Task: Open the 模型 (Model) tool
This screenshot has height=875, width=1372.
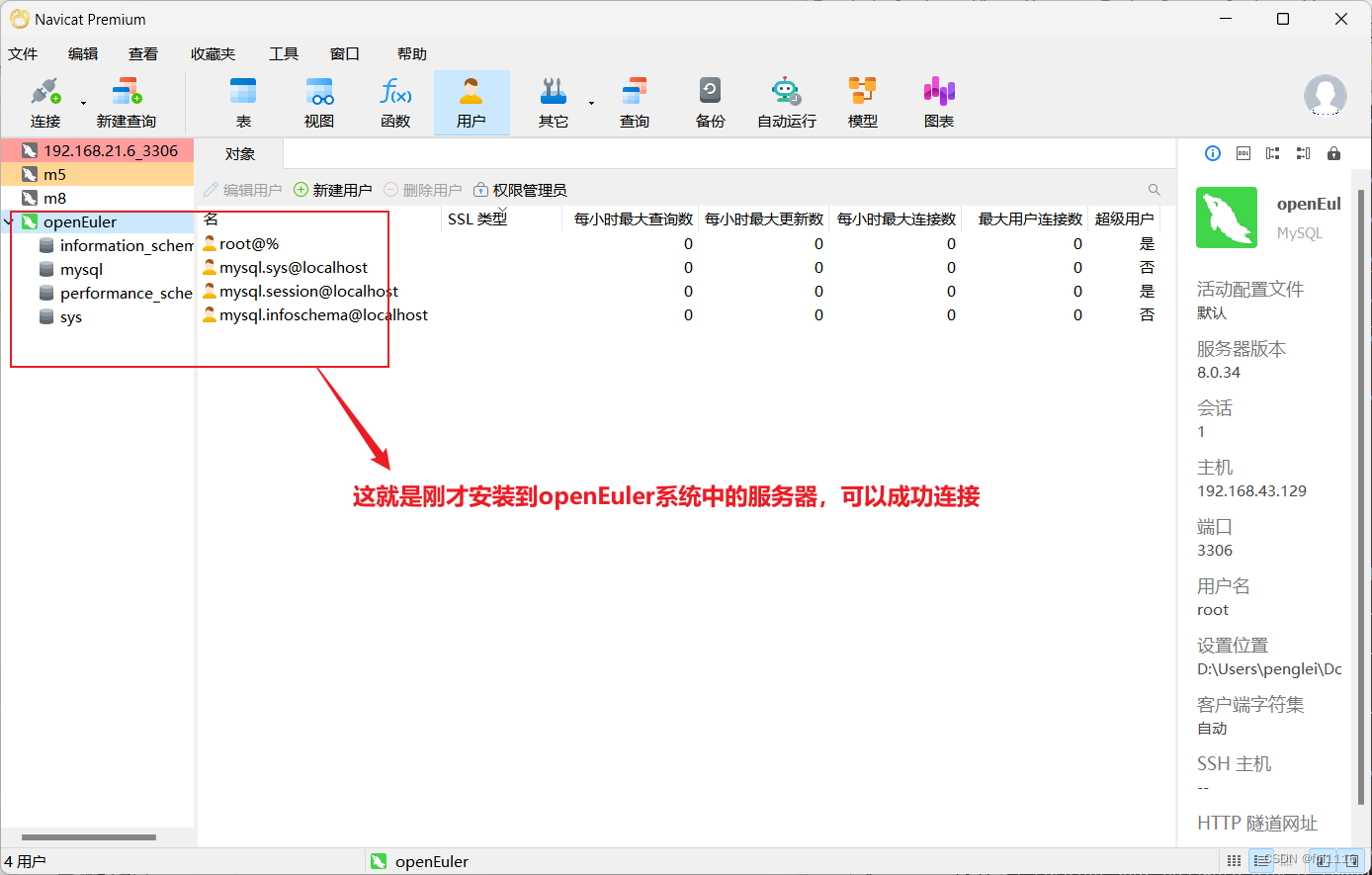Action: [863, 103]
